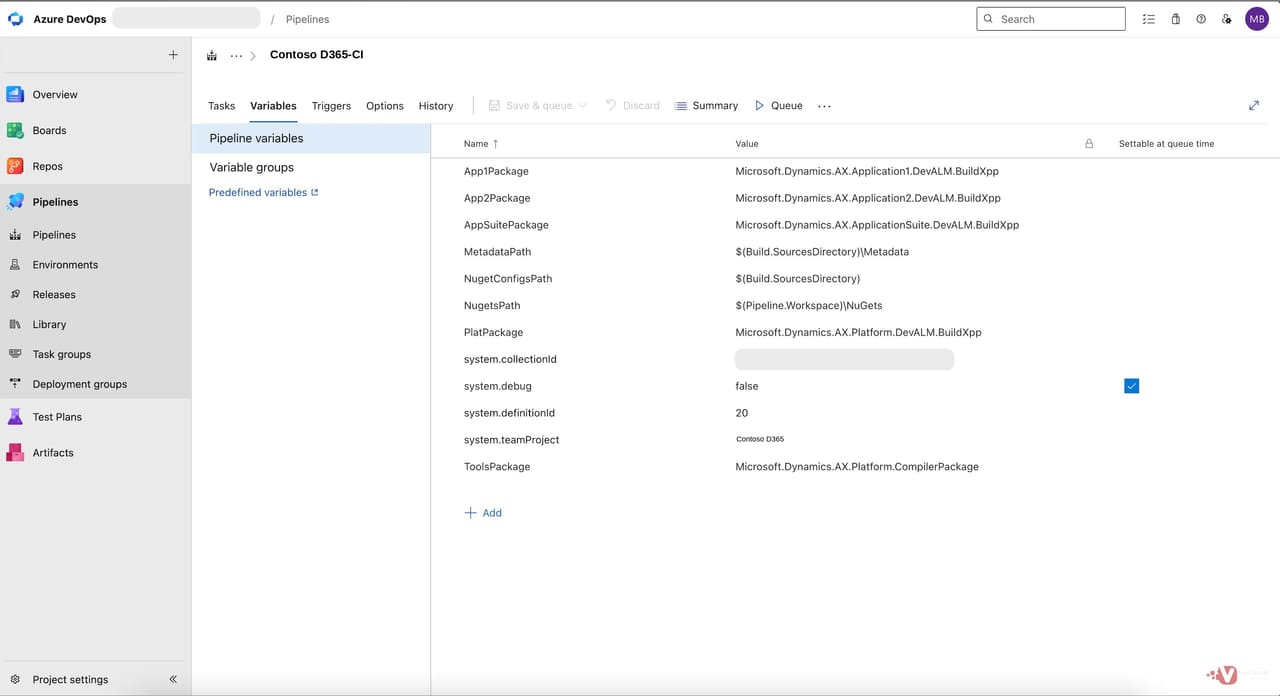Screen dimensions: 1280x696
Task: Sort by the Name column header
Action: pos(481,144)
